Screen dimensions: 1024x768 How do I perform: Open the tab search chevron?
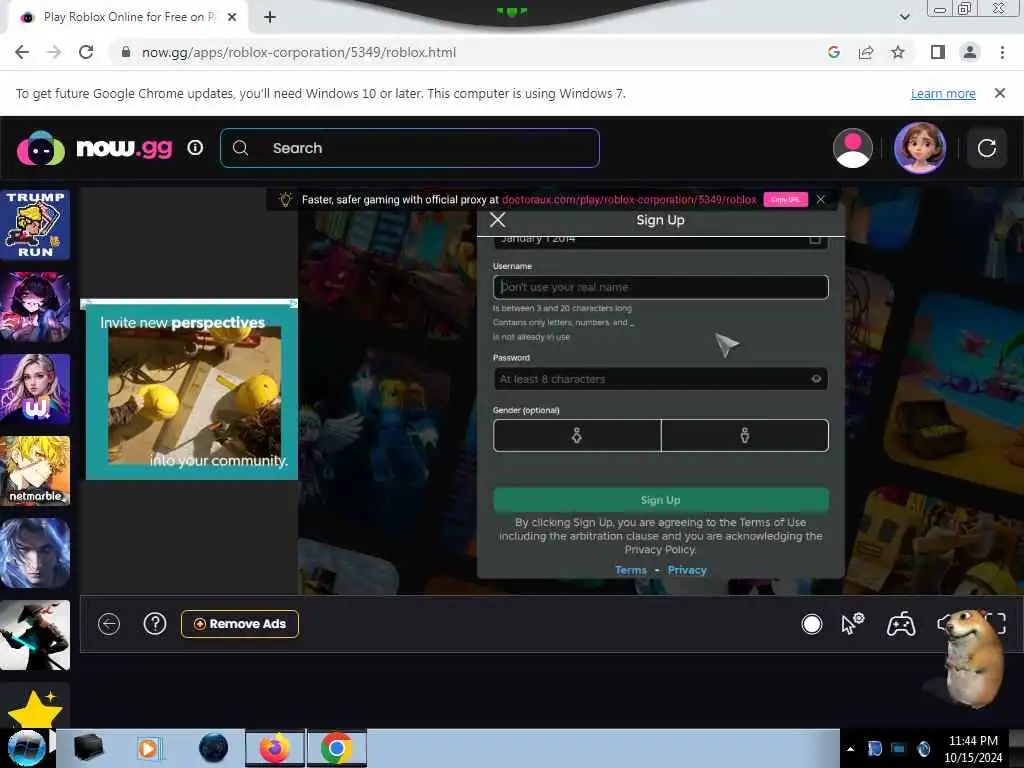pos(904,17)
